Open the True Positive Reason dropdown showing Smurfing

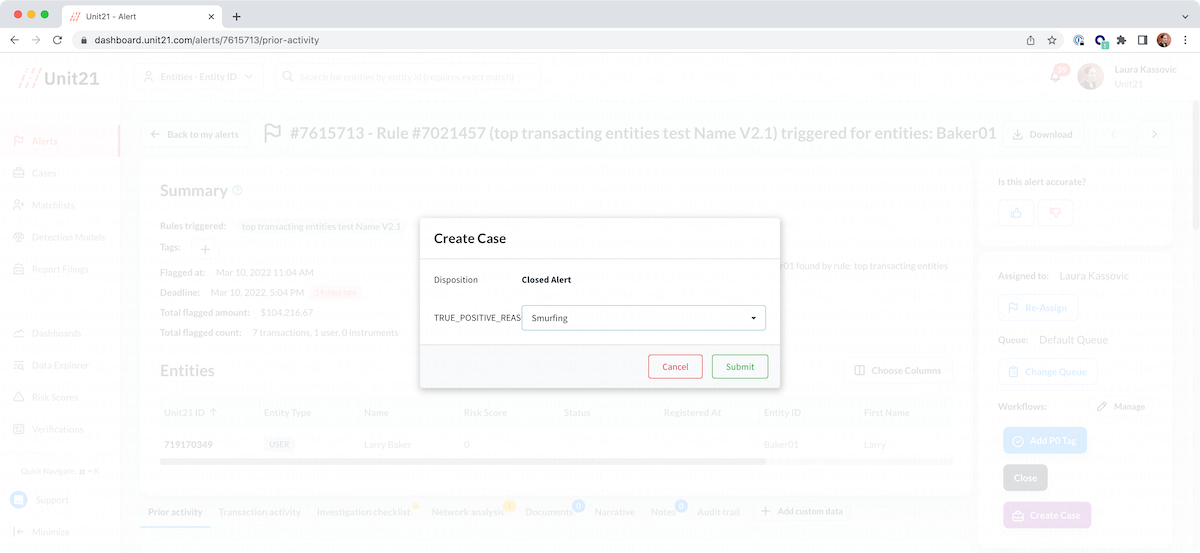(643, 318)
